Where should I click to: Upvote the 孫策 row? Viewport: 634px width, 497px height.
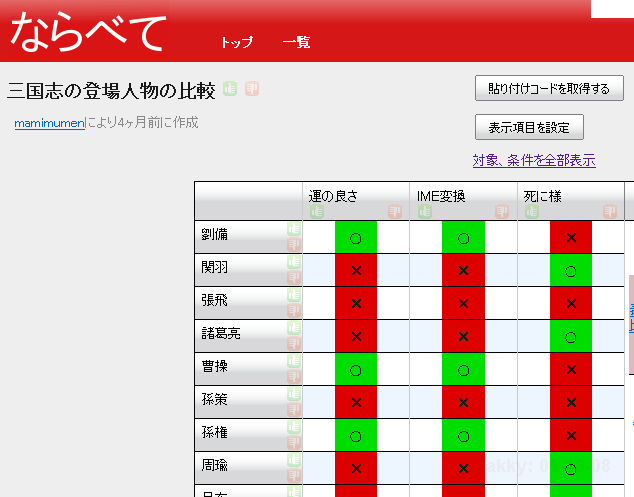294,394
